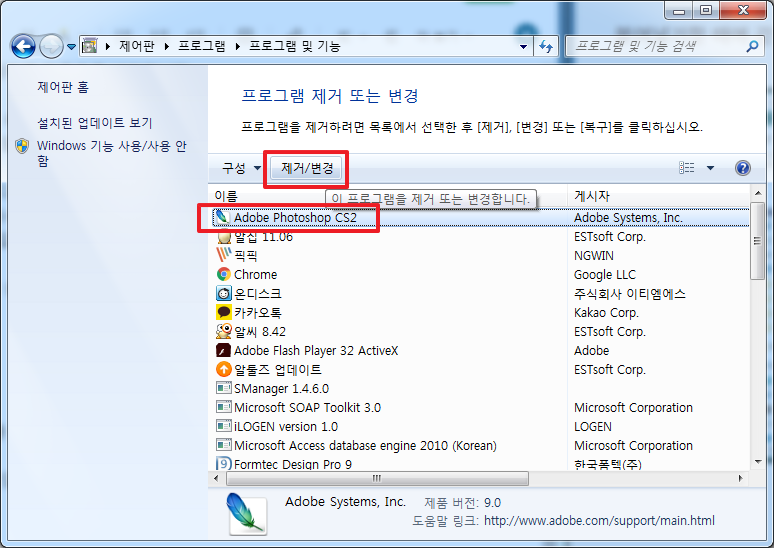The width and height of the screenshot is (774, 548).
Task: Click the horizontal scrollbar right arrow
Action: pyautogui.click(x=740, y=478)
